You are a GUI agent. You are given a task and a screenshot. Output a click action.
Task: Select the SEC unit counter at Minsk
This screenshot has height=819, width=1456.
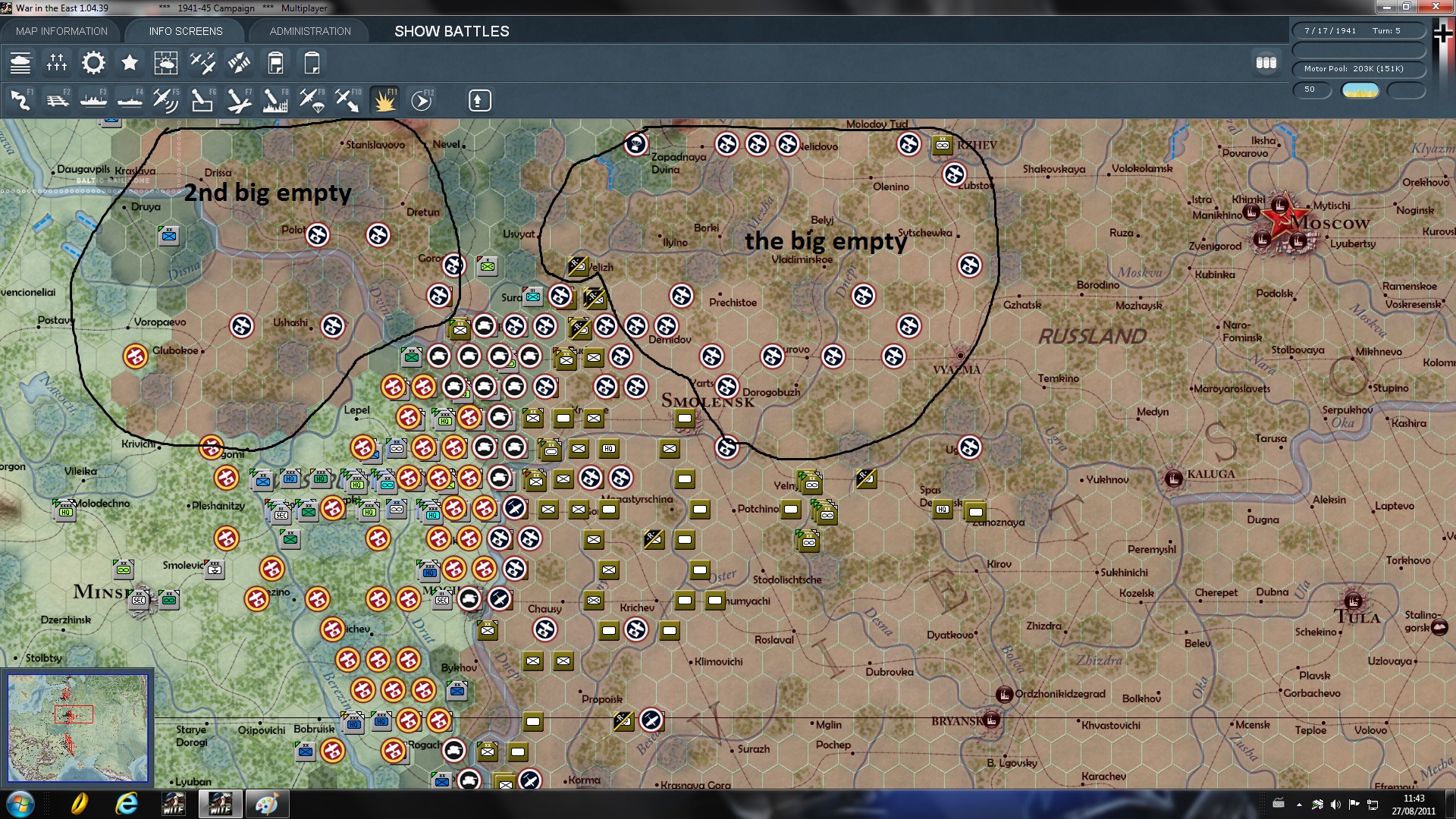[x=139, y=599]
